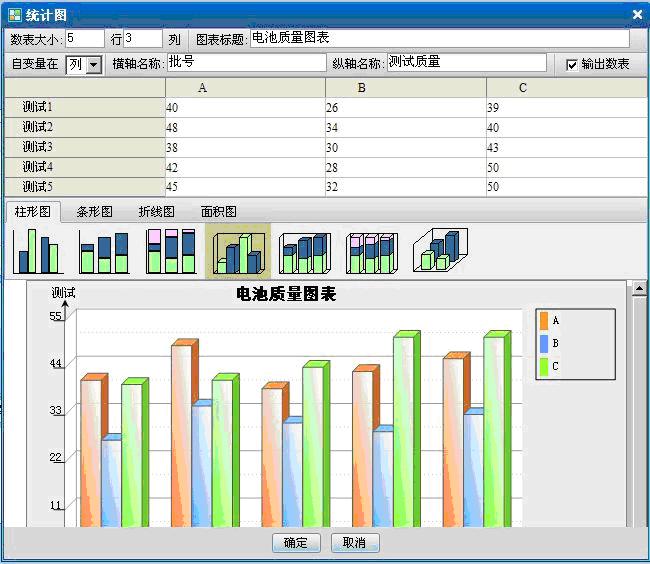This screenshot has width=650, height=564.
Task: Select the 3D clustered column chart icon
Action: click(238, 252)
